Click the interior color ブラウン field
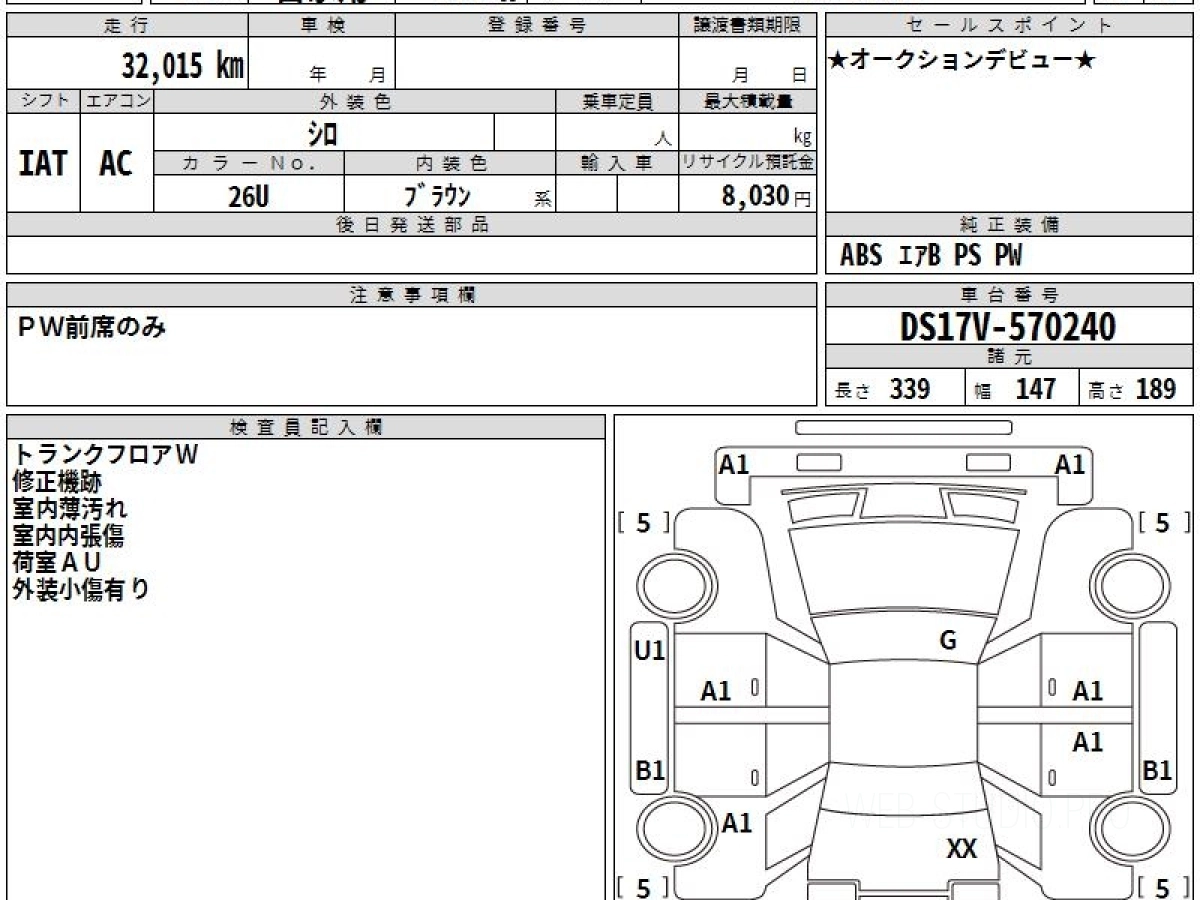This screenshot has height=900, width=1200. (x=437, y=196)
